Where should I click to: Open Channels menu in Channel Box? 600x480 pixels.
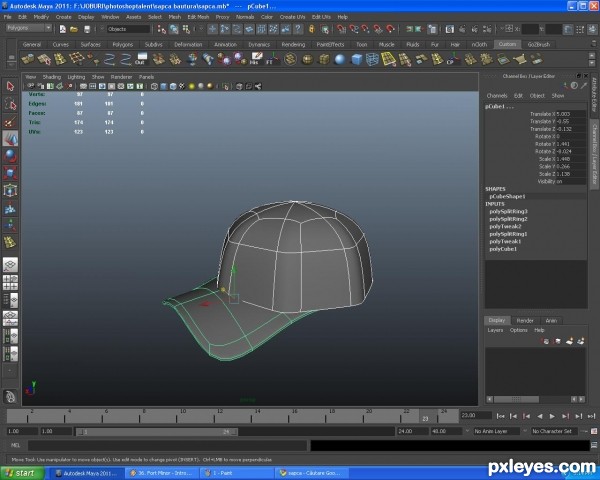[497, 96]
